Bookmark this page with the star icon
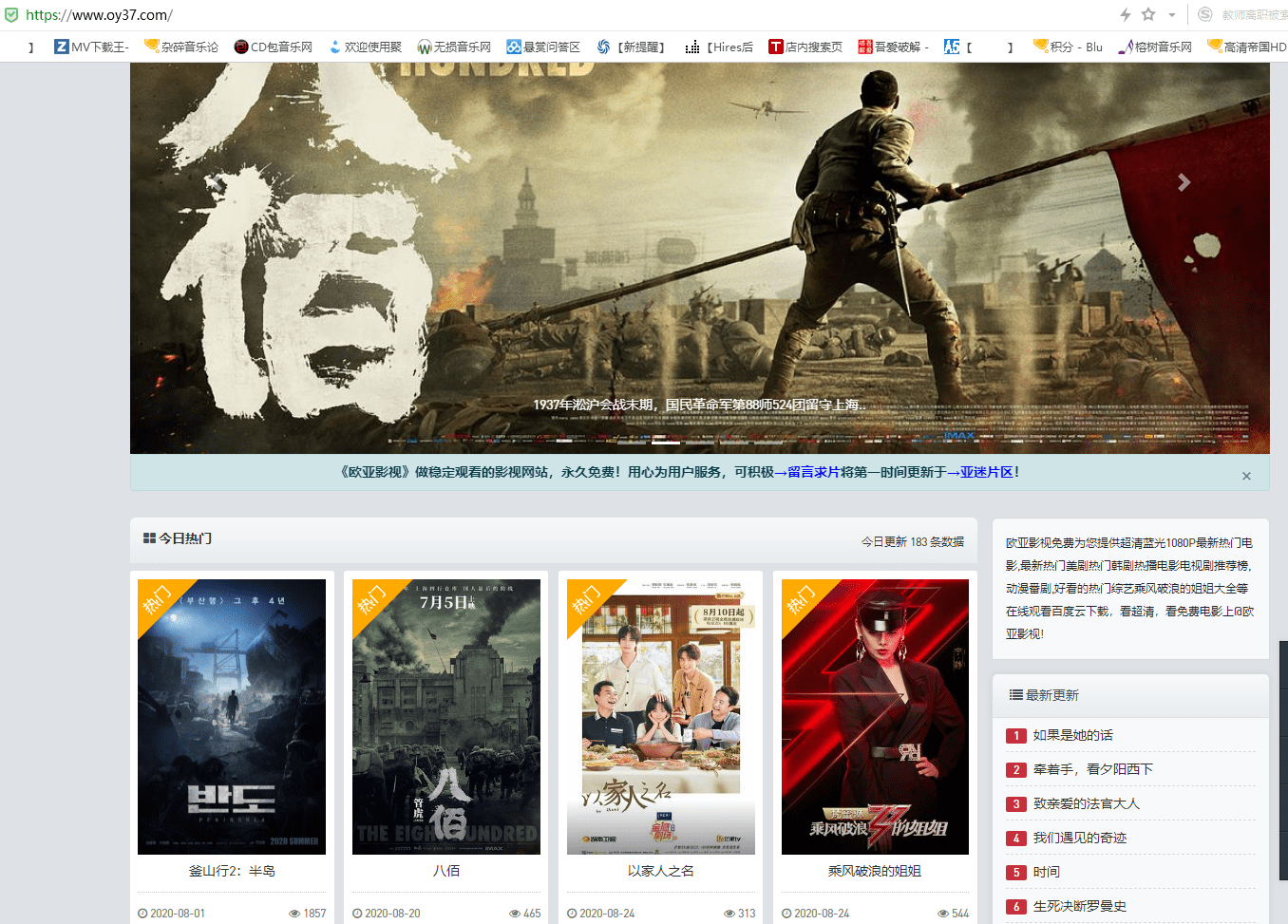Image resolution: width=1288 pixels, height=924 pixels. [1148, 14]
